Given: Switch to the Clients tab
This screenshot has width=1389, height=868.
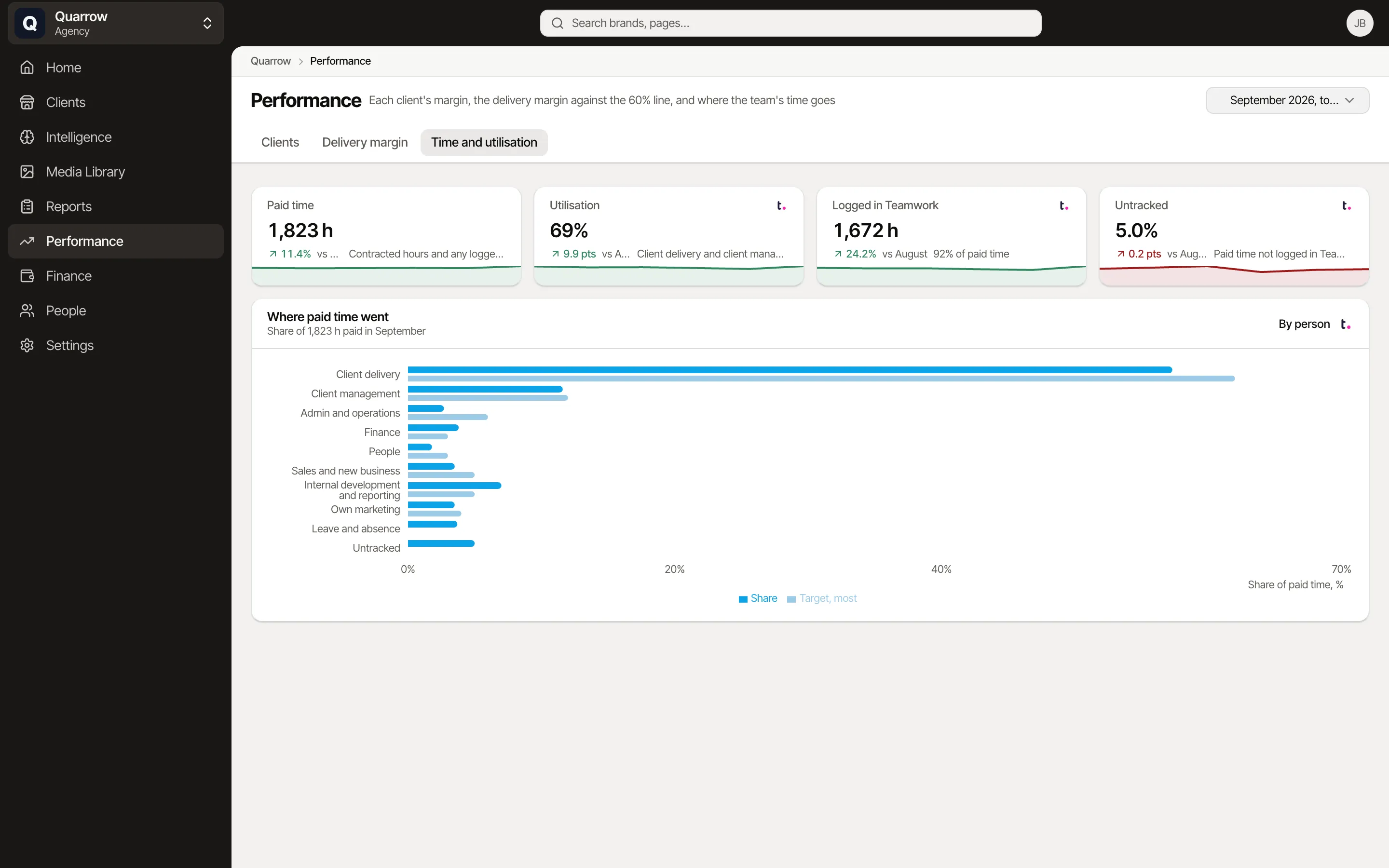Looking at the screenshot, I should pos(280,142).
